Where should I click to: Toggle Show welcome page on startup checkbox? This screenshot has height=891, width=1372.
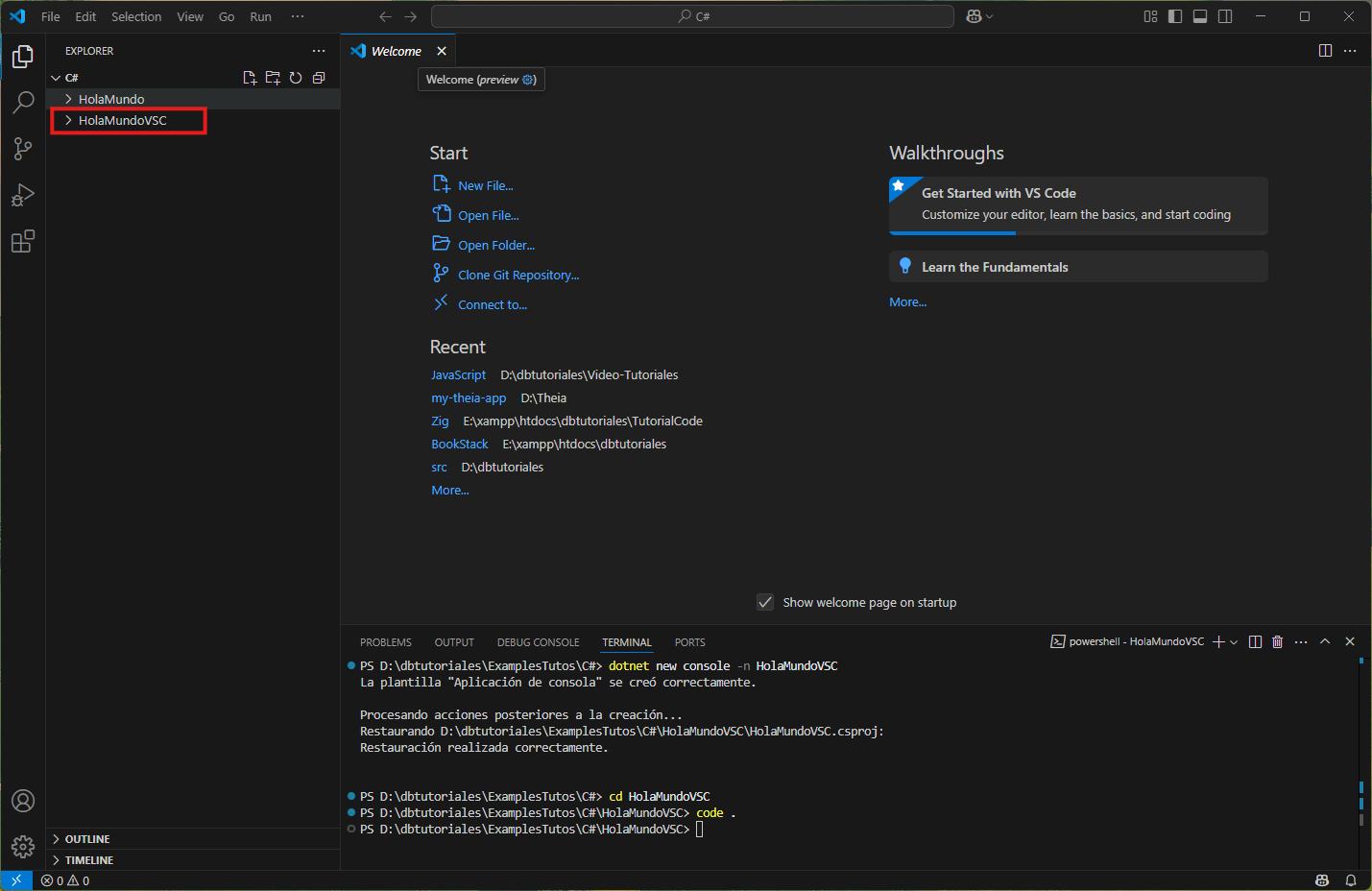coord(765,602)
